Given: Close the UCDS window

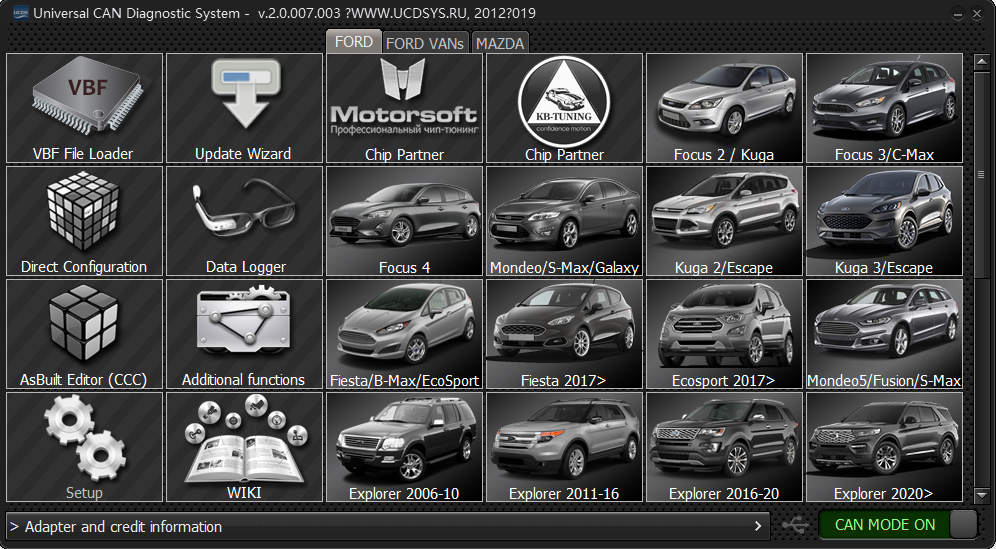Looking at the screenshot, I should point(977,13).
